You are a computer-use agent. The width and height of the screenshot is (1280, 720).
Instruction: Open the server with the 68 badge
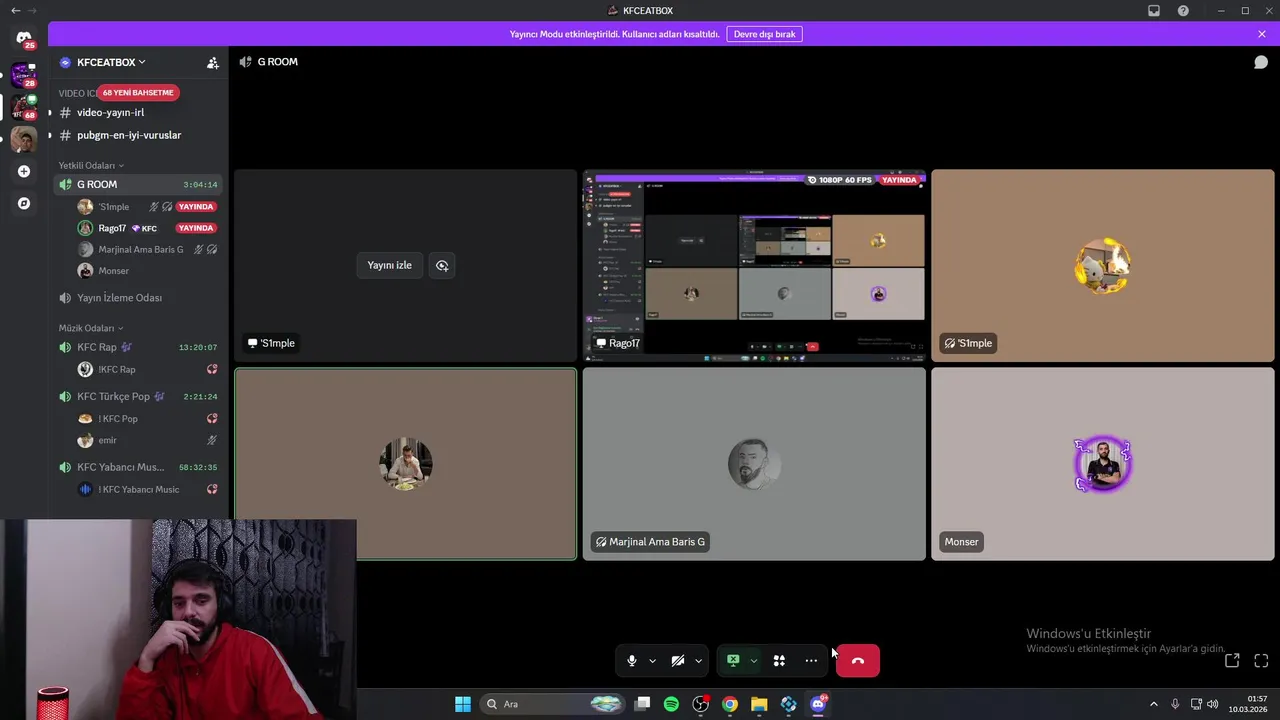[24, 107]
